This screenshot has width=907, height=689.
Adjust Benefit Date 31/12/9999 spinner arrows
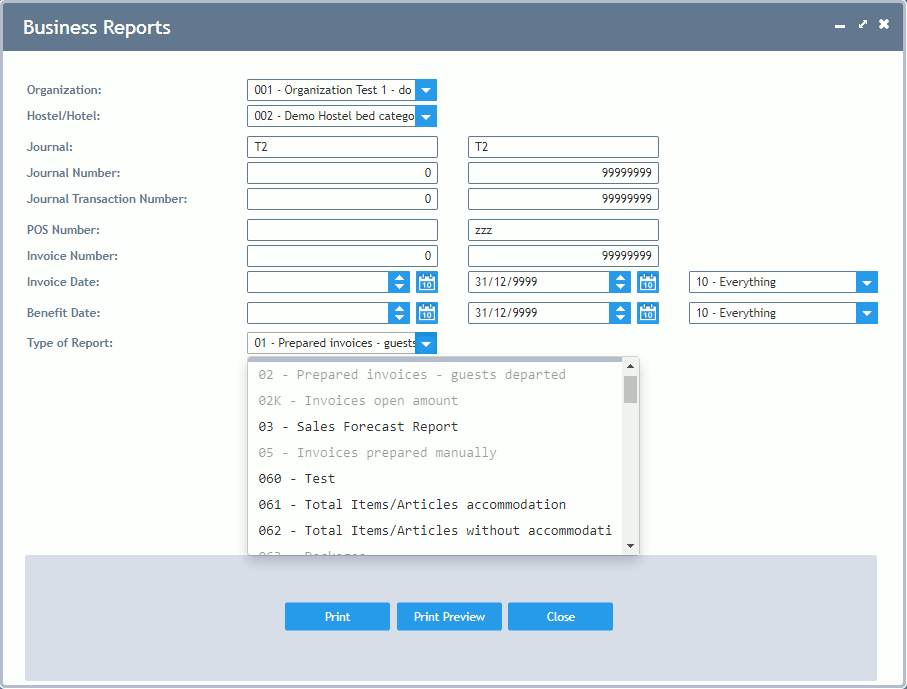pyautogui.click(x=620, y=313)
